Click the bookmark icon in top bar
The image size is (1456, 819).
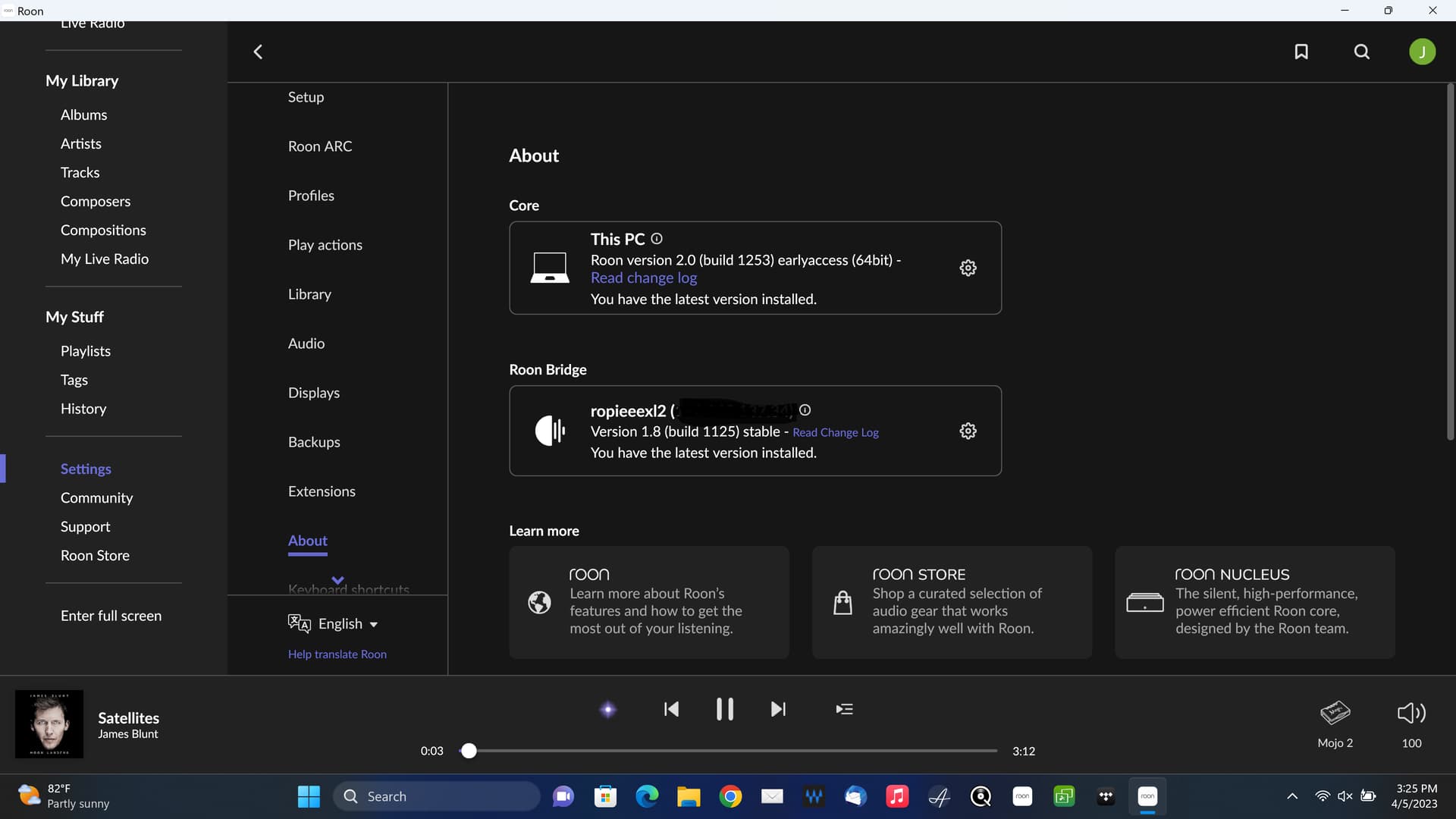[1301, 52]
